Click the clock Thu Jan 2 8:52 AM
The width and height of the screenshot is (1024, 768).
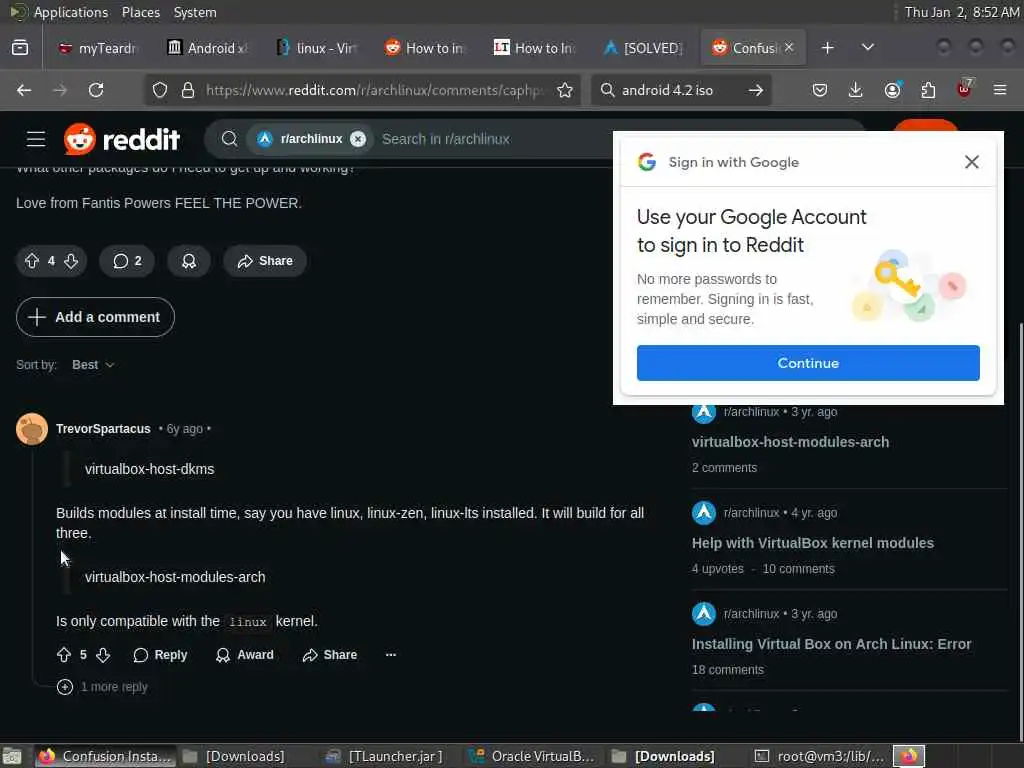click(962, 12)
